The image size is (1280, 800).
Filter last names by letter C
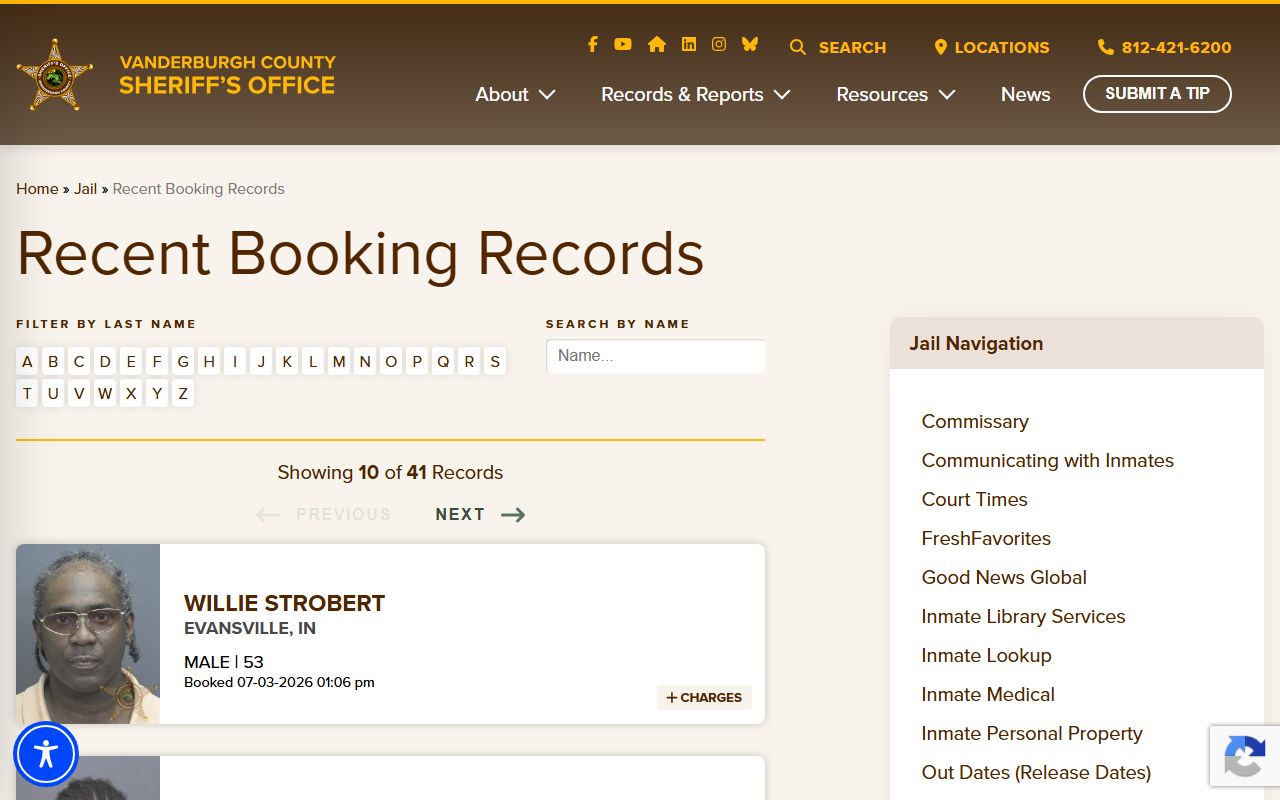(x=79, y=362)
